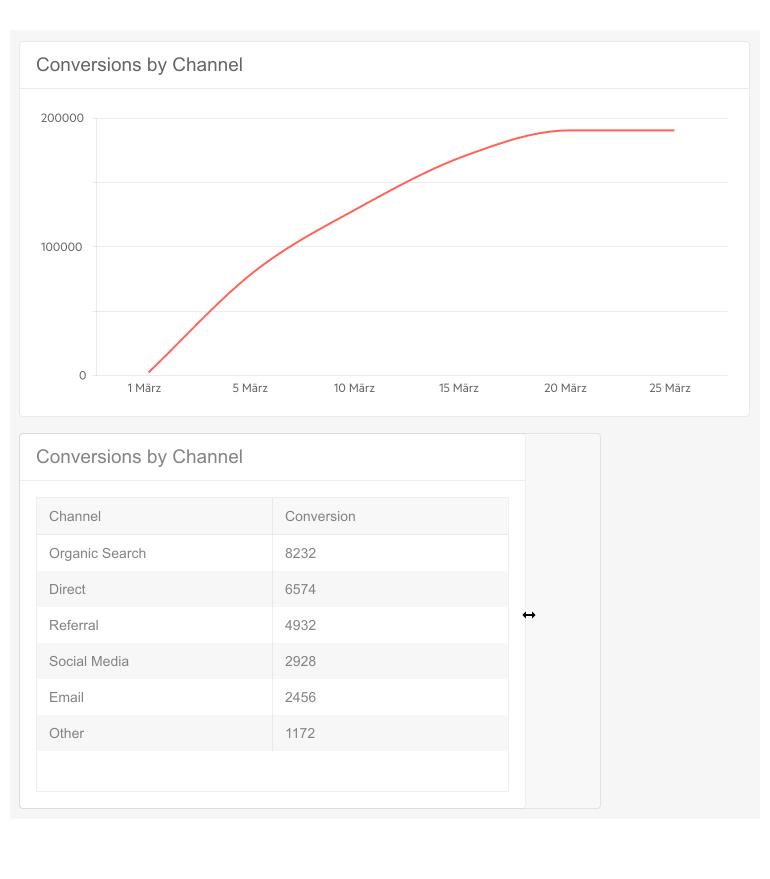Screen dimensions: 770x879
Task: Click the 8232 conversion value
Action: [x=300, y=553]
